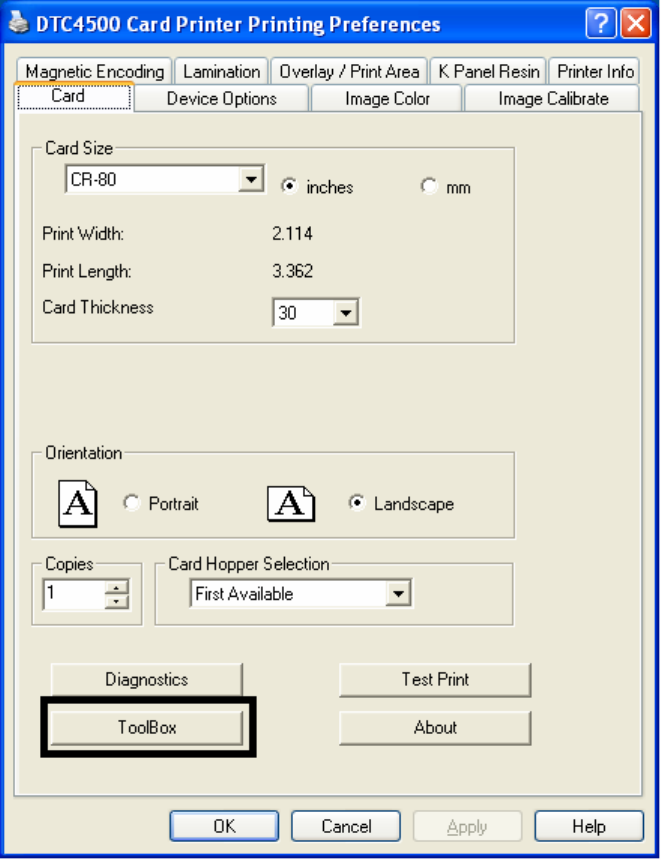Click the Help button at bottom
Image resolution: width=661 pixels, height=860 pixels.
(x=589, y=826)
